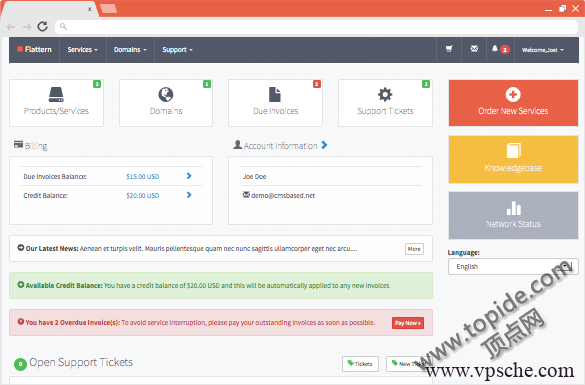
Task: Expand the Support menu
Action: [177, 50]
